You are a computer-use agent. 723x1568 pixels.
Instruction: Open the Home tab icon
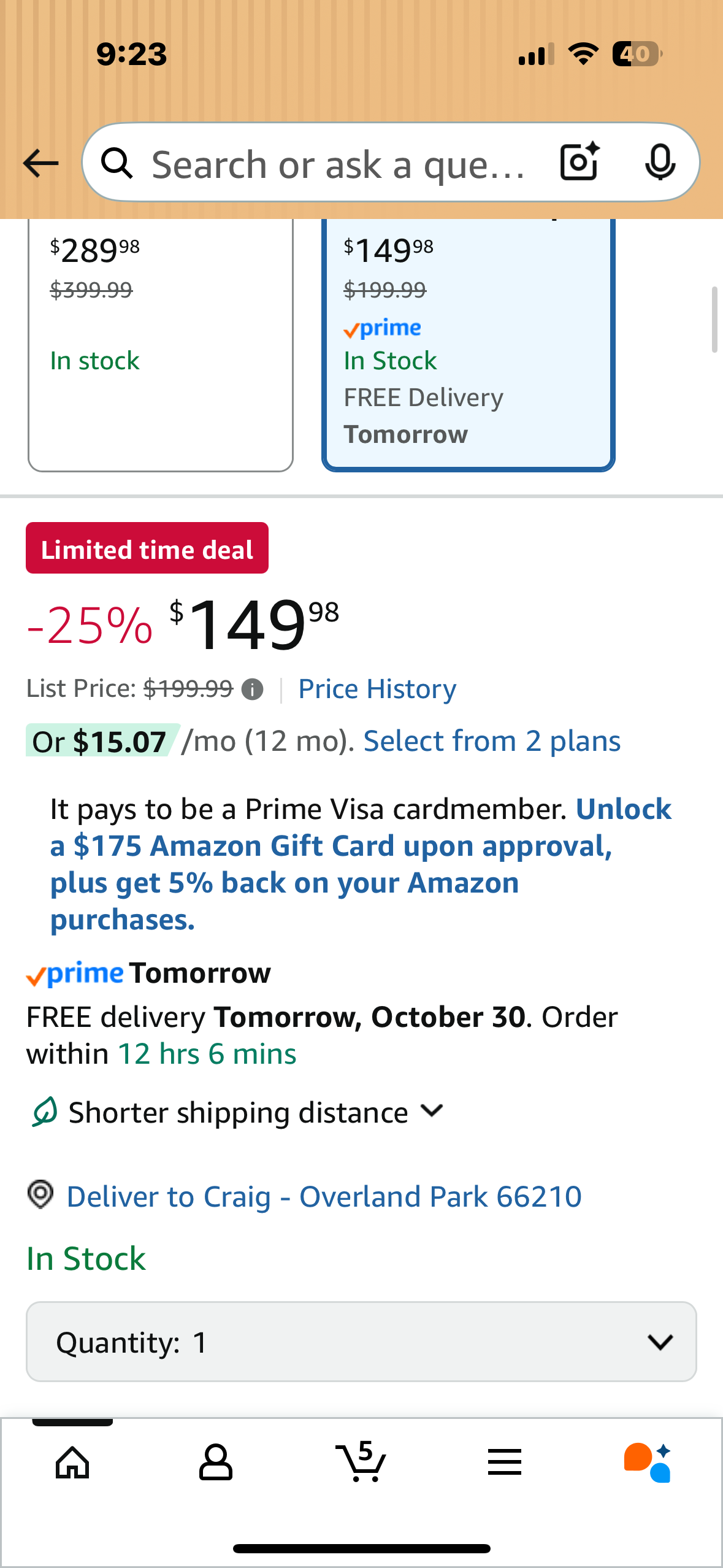(72, 1462)
